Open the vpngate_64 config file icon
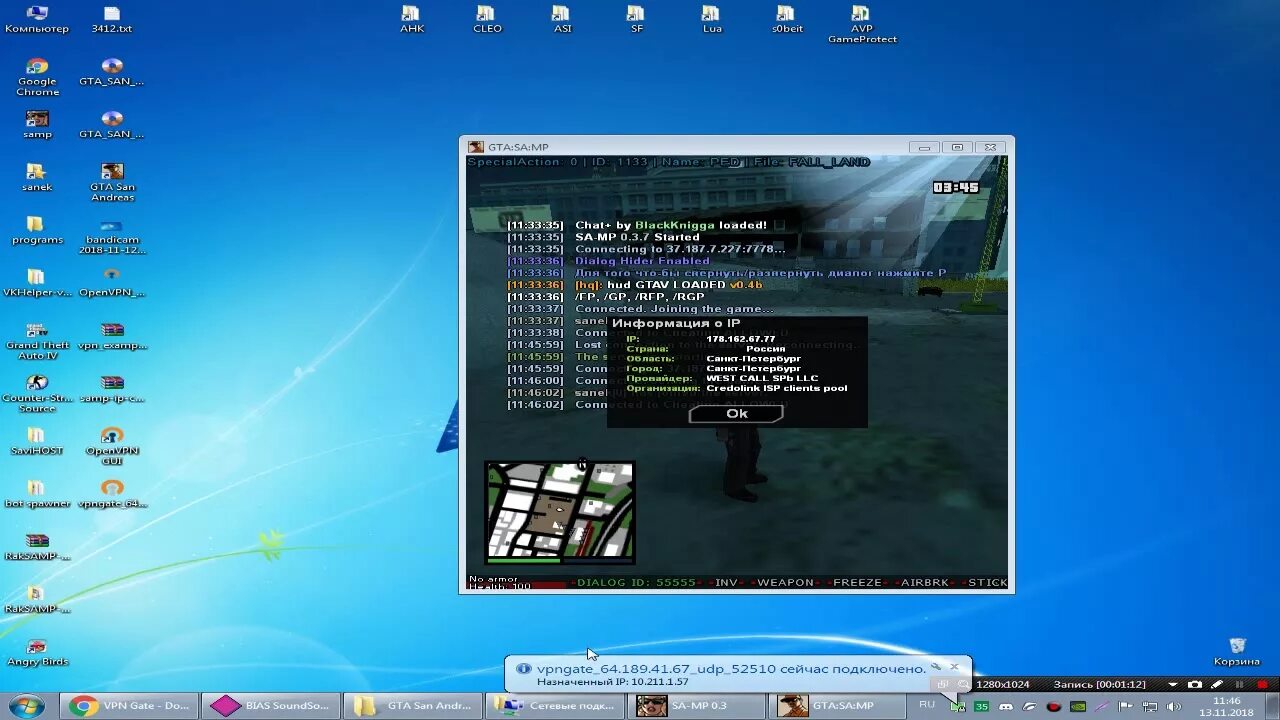 (112, 494)
